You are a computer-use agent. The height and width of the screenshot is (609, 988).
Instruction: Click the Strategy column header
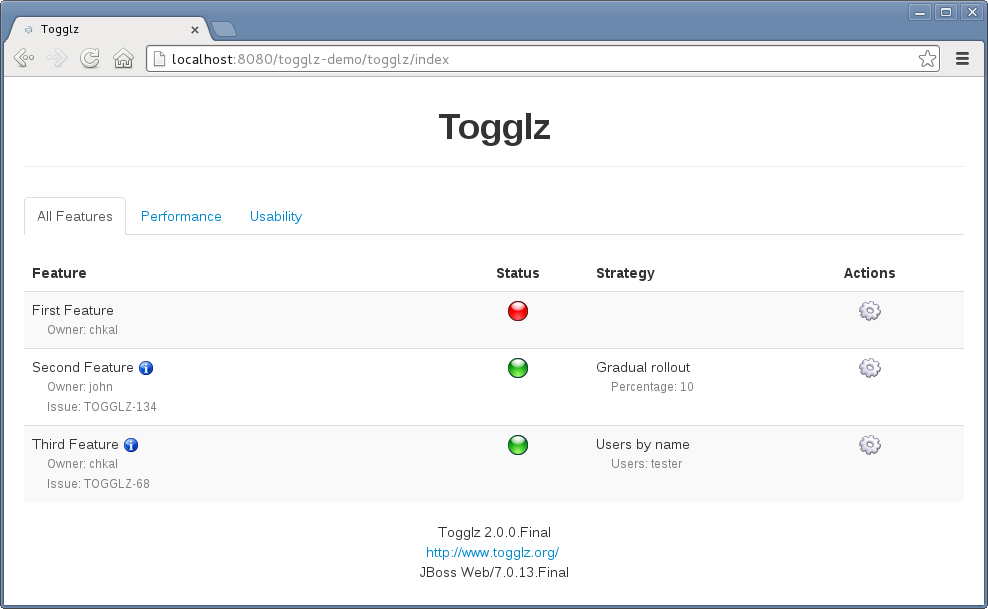[625, 273]
